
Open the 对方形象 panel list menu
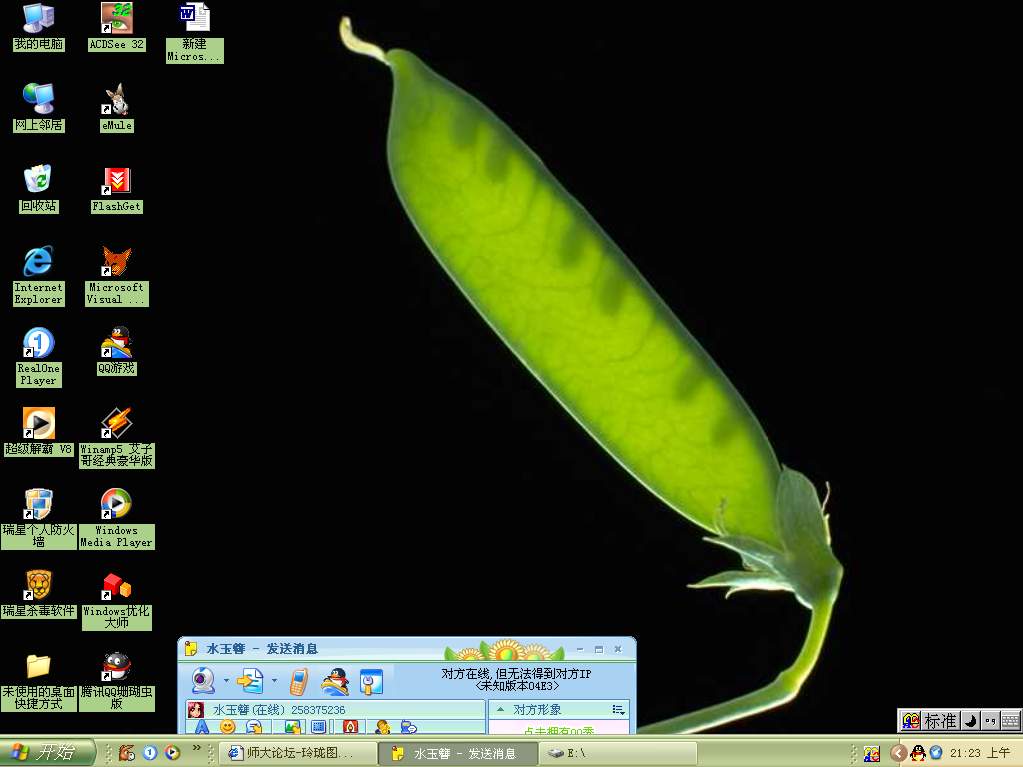click(x=618, y=709)
